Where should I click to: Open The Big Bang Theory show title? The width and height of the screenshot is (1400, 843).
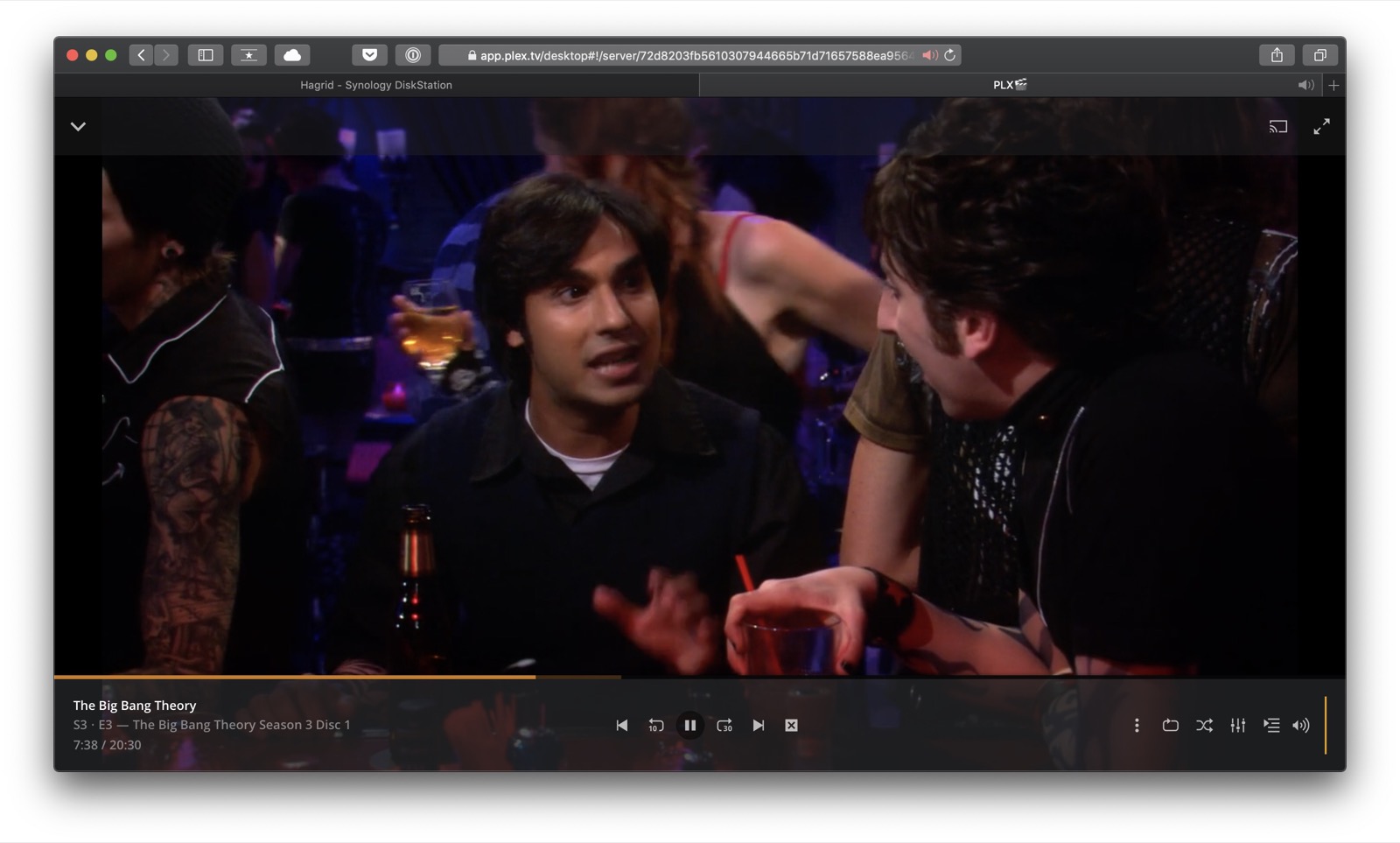(x=135, y=705)
